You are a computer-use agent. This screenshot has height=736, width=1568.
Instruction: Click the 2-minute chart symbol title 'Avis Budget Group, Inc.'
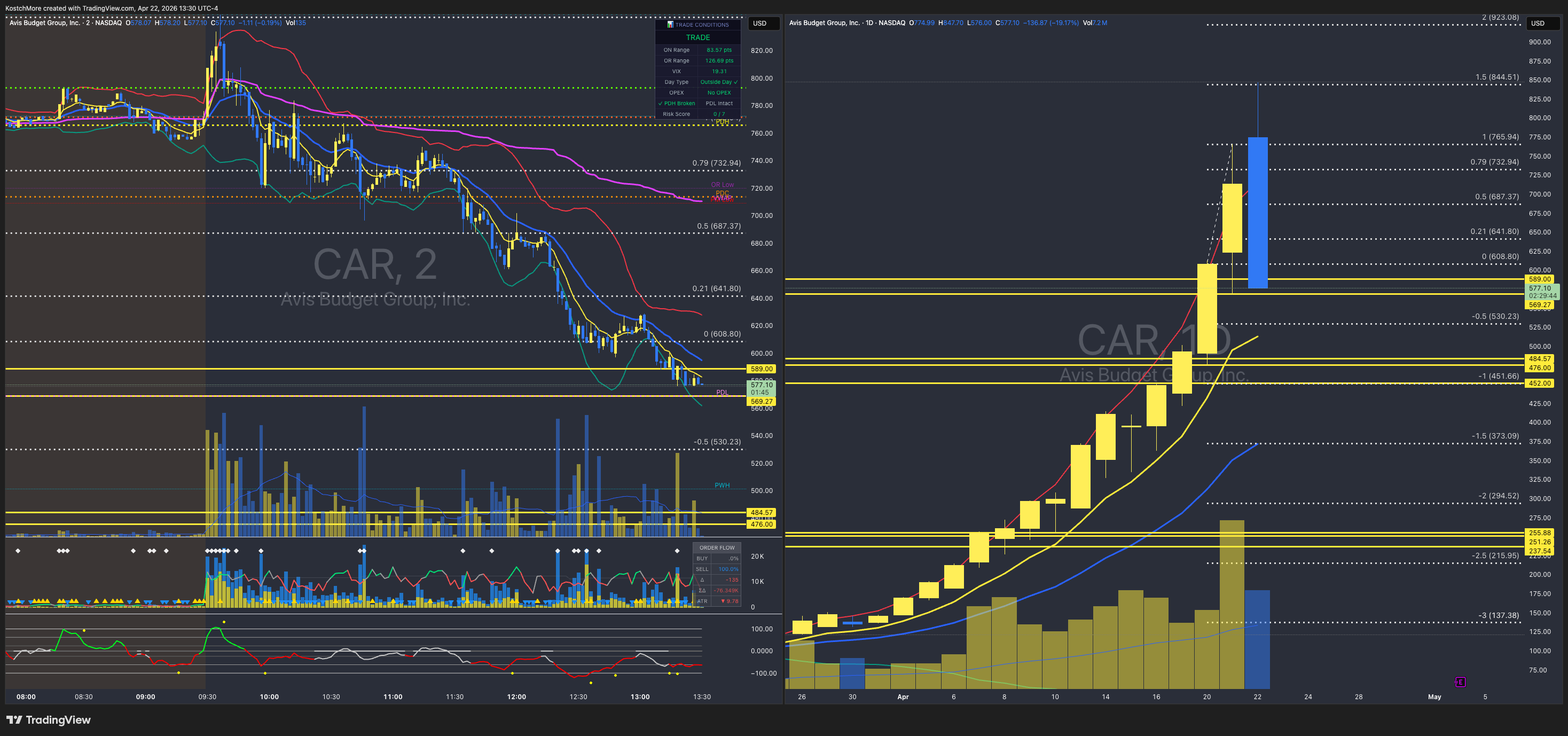pos(44,22)
